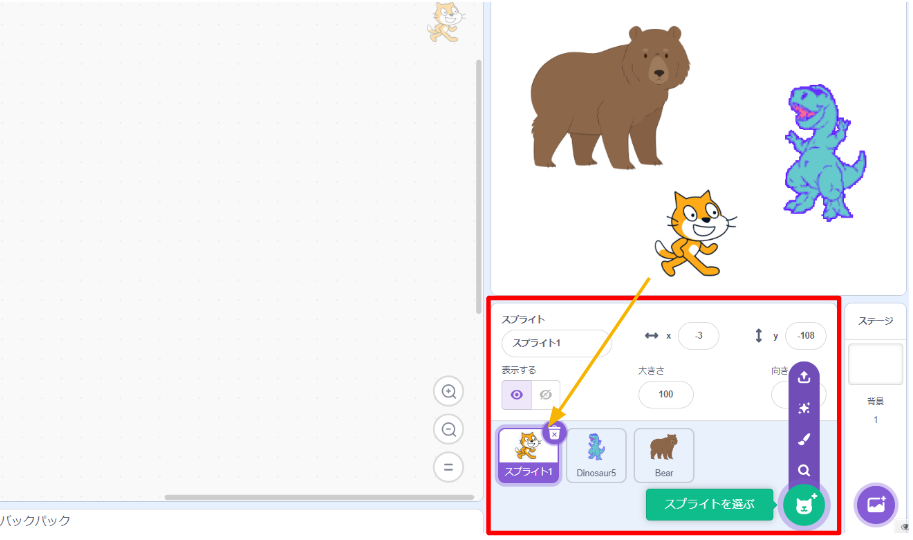Click the ステージ label

tap(875, 321)
